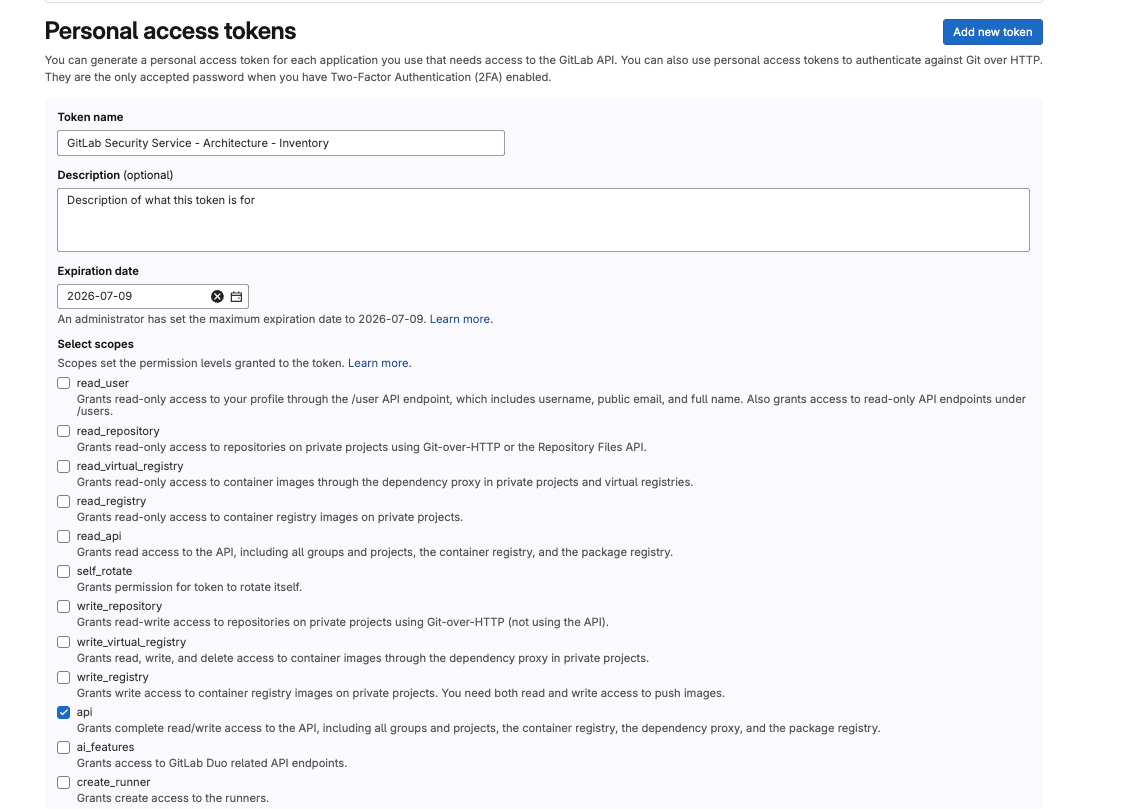This screenshot has height=809, width=1146.
Task: Clear the expiration date with the X icon
Action: coord(217,297)
